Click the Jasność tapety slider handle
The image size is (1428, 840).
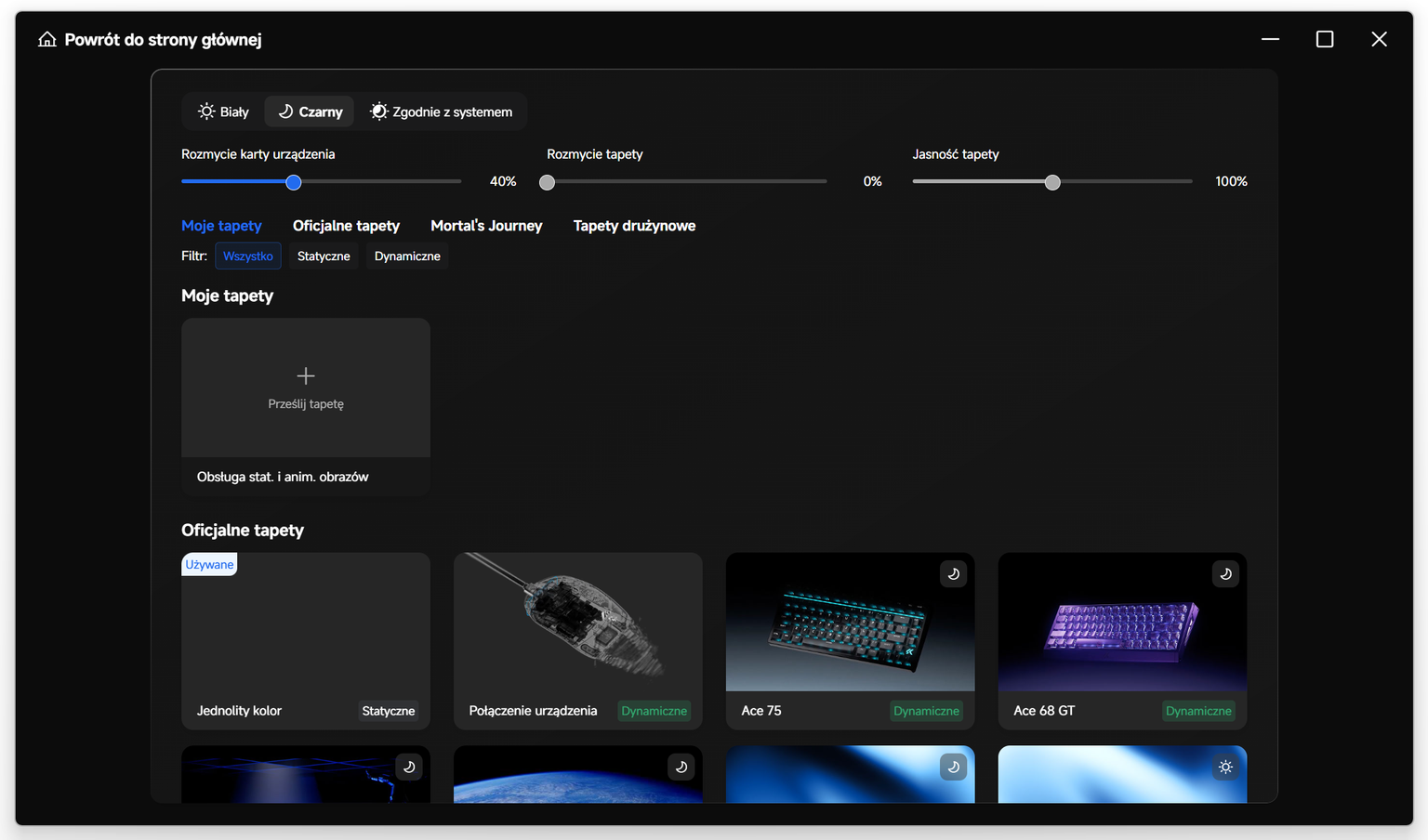1052,182
